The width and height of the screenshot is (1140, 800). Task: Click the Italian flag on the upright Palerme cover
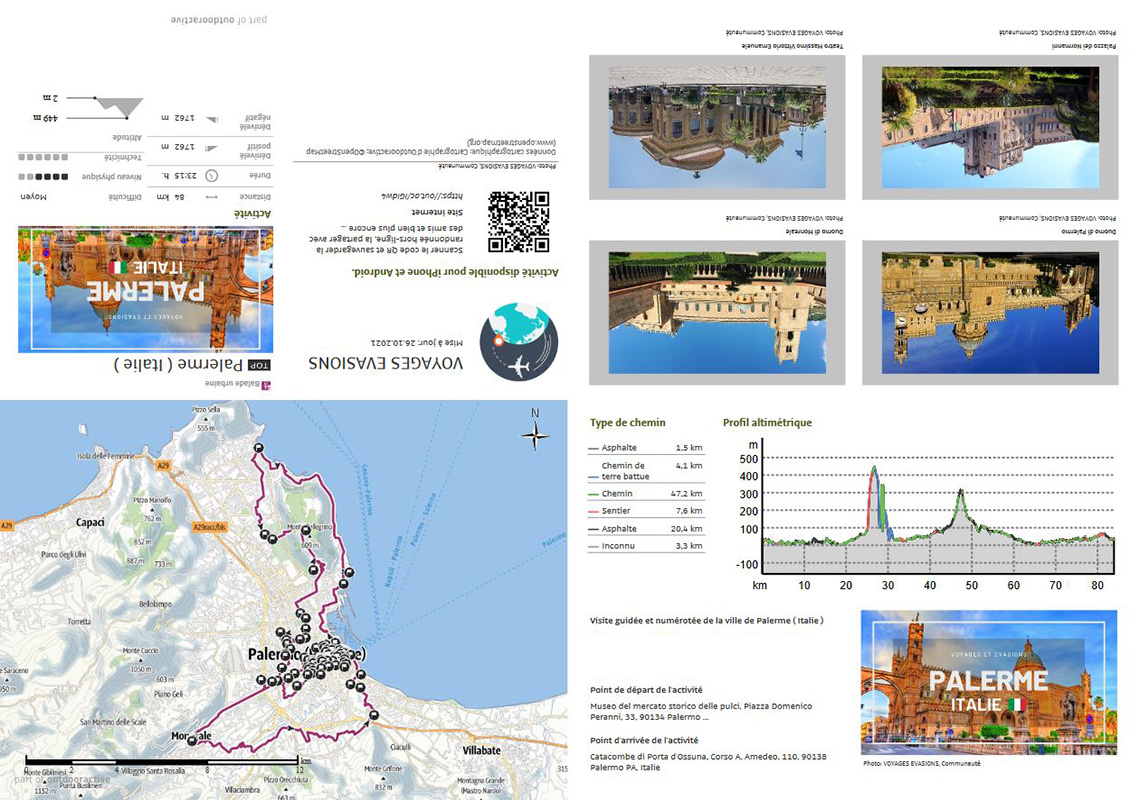pos(1017,704)
